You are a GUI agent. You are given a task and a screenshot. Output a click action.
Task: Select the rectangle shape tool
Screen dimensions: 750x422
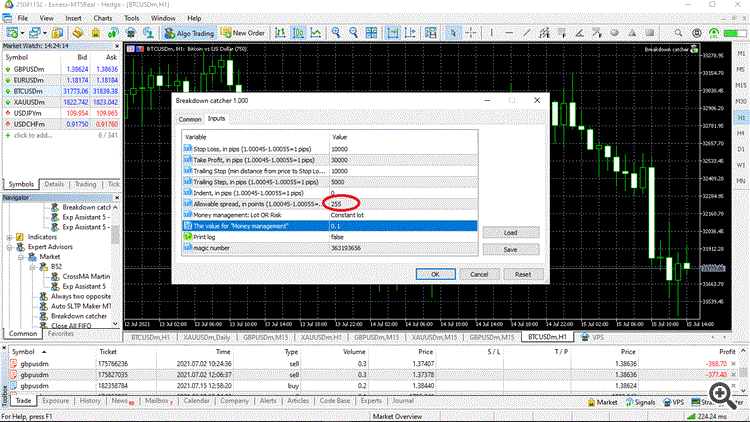(650, 33)
